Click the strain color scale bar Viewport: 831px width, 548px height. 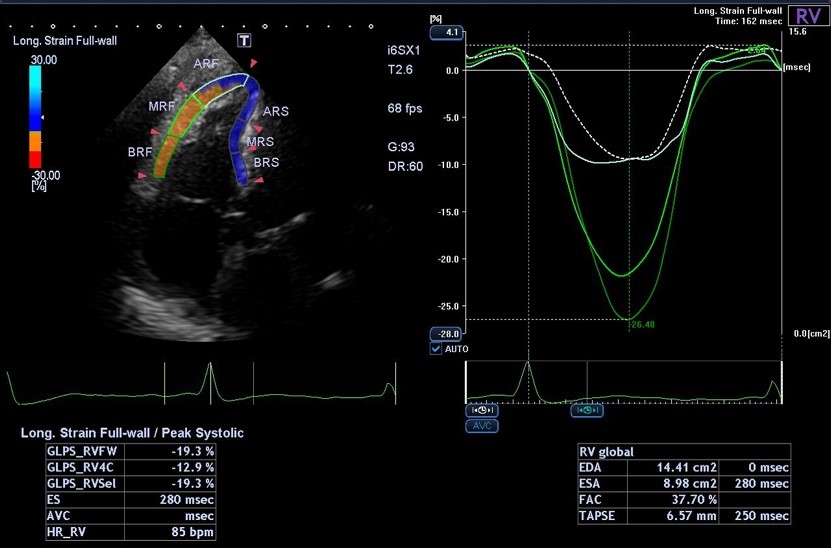[36, 118]
